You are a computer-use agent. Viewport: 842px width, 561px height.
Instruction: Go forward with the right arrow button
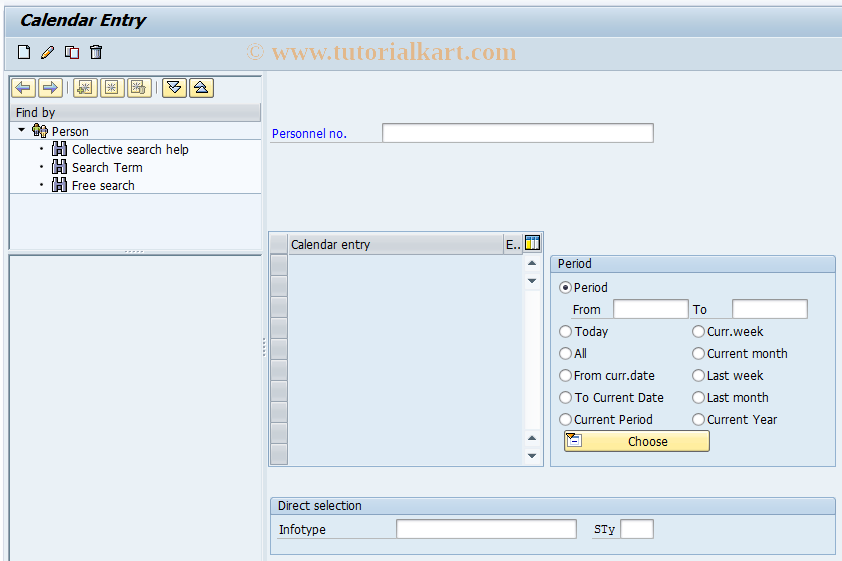pyautogui.click(x=50, y=88)
